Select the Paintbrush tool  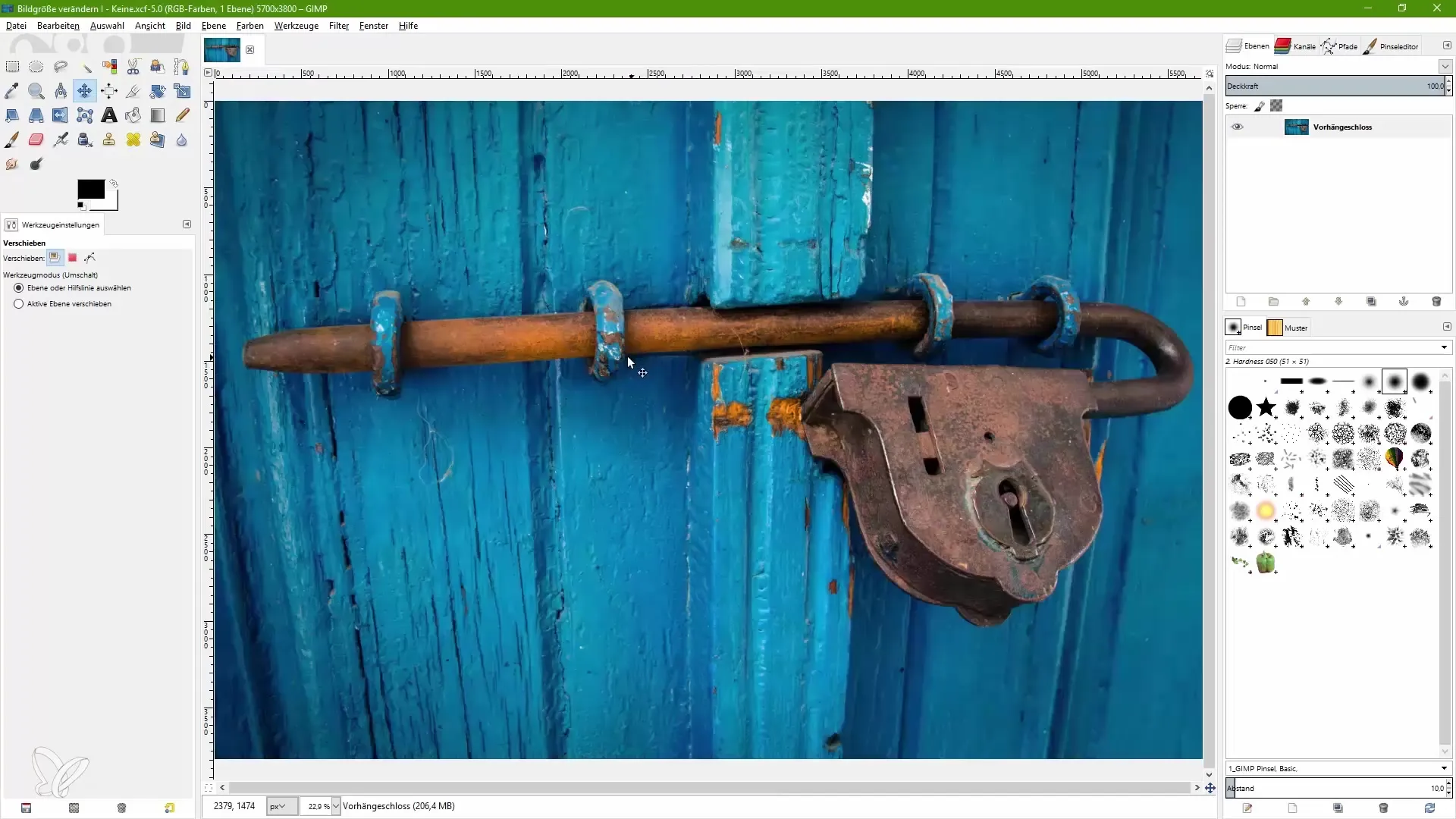12,140
